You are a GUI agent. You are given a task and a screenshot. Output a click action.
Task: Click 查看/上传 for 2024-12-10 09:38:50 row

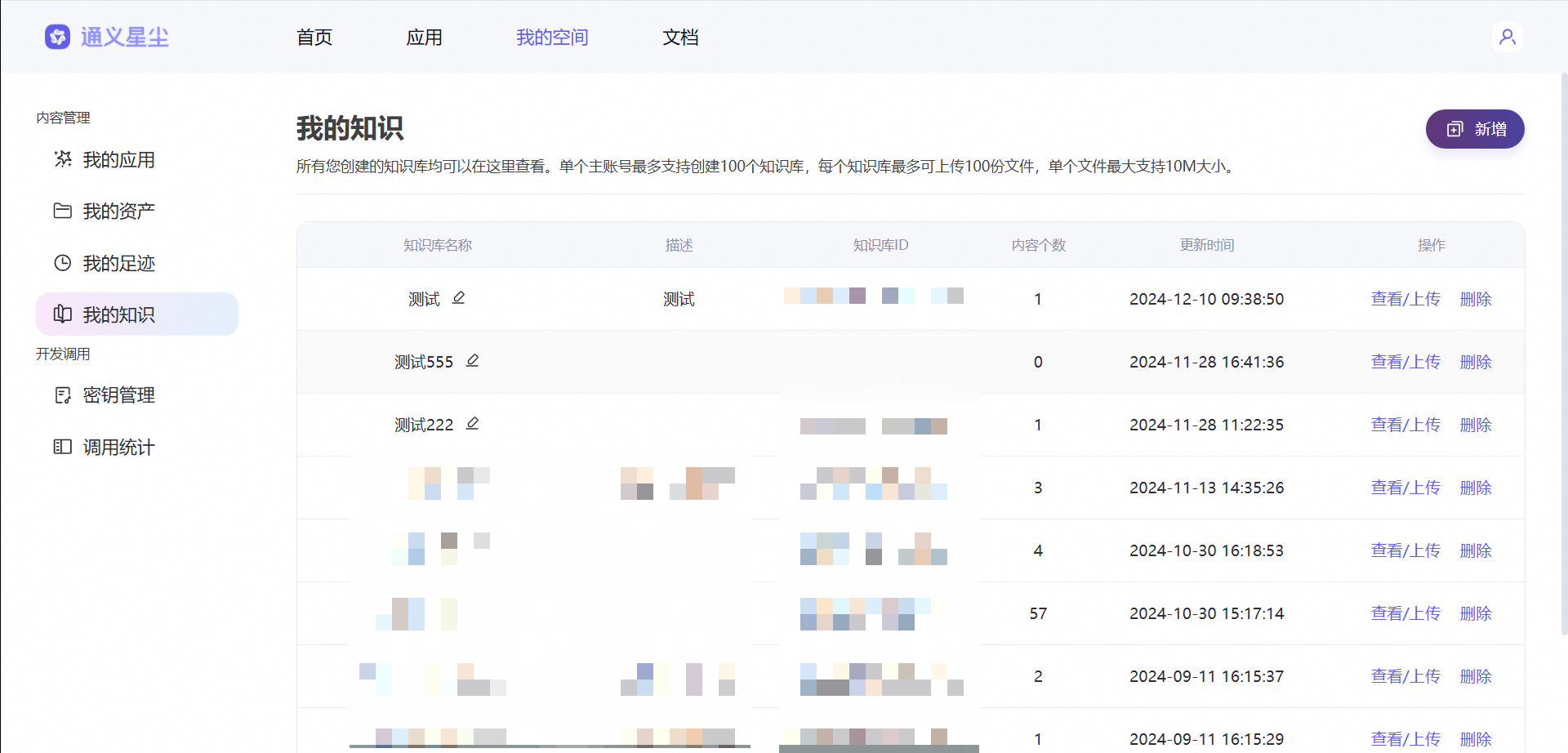point(1405,299)
